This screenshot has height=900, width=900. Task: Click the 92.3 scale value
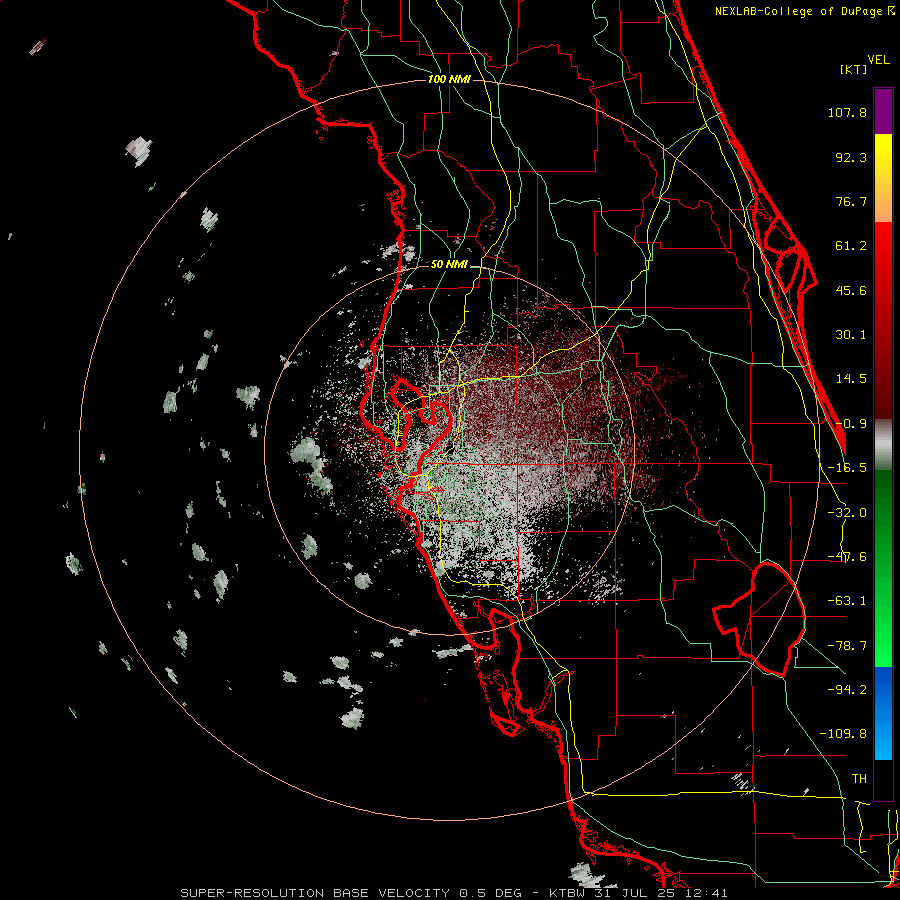[851, 157]
